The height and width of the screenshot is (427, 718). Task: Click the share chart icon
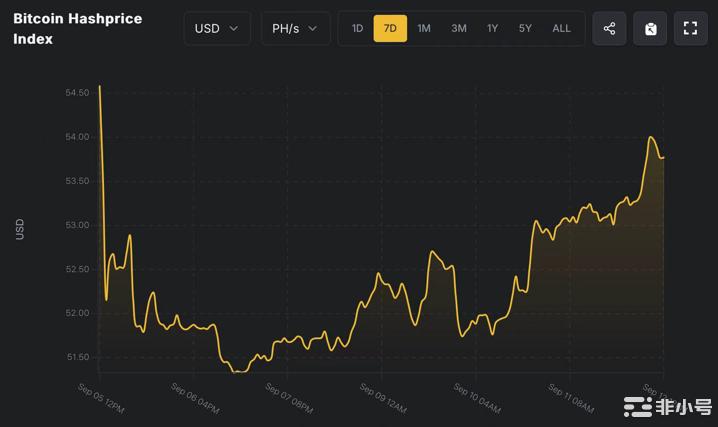coord(609,28)
